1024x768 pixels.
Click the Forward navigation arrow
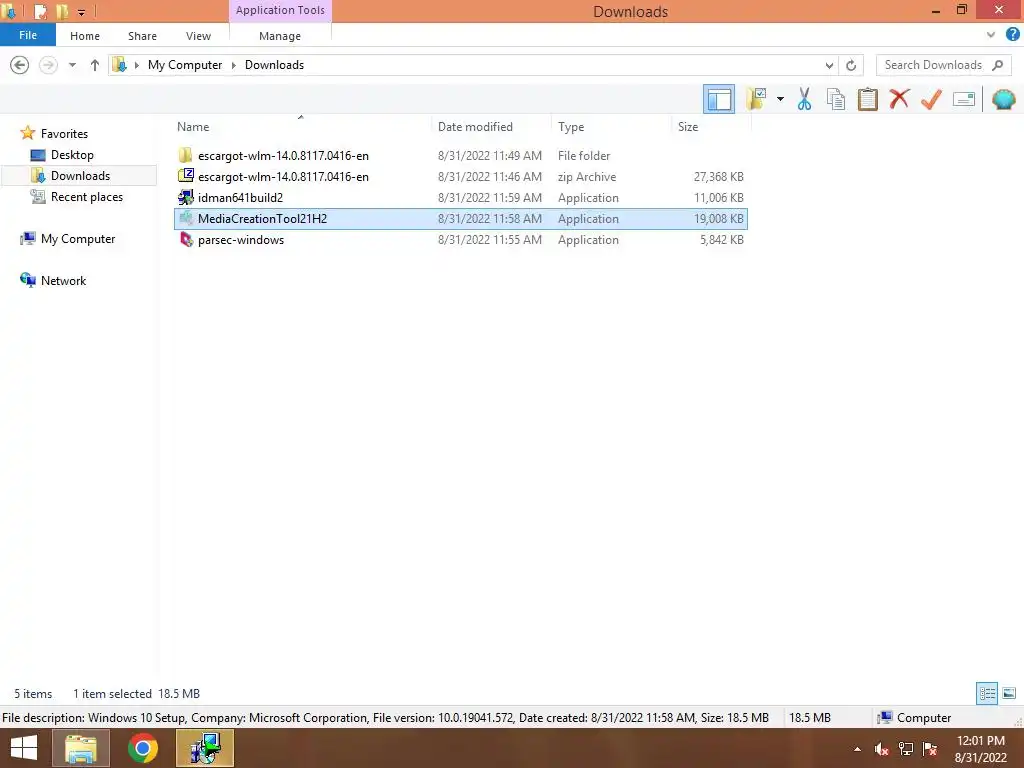48,65
